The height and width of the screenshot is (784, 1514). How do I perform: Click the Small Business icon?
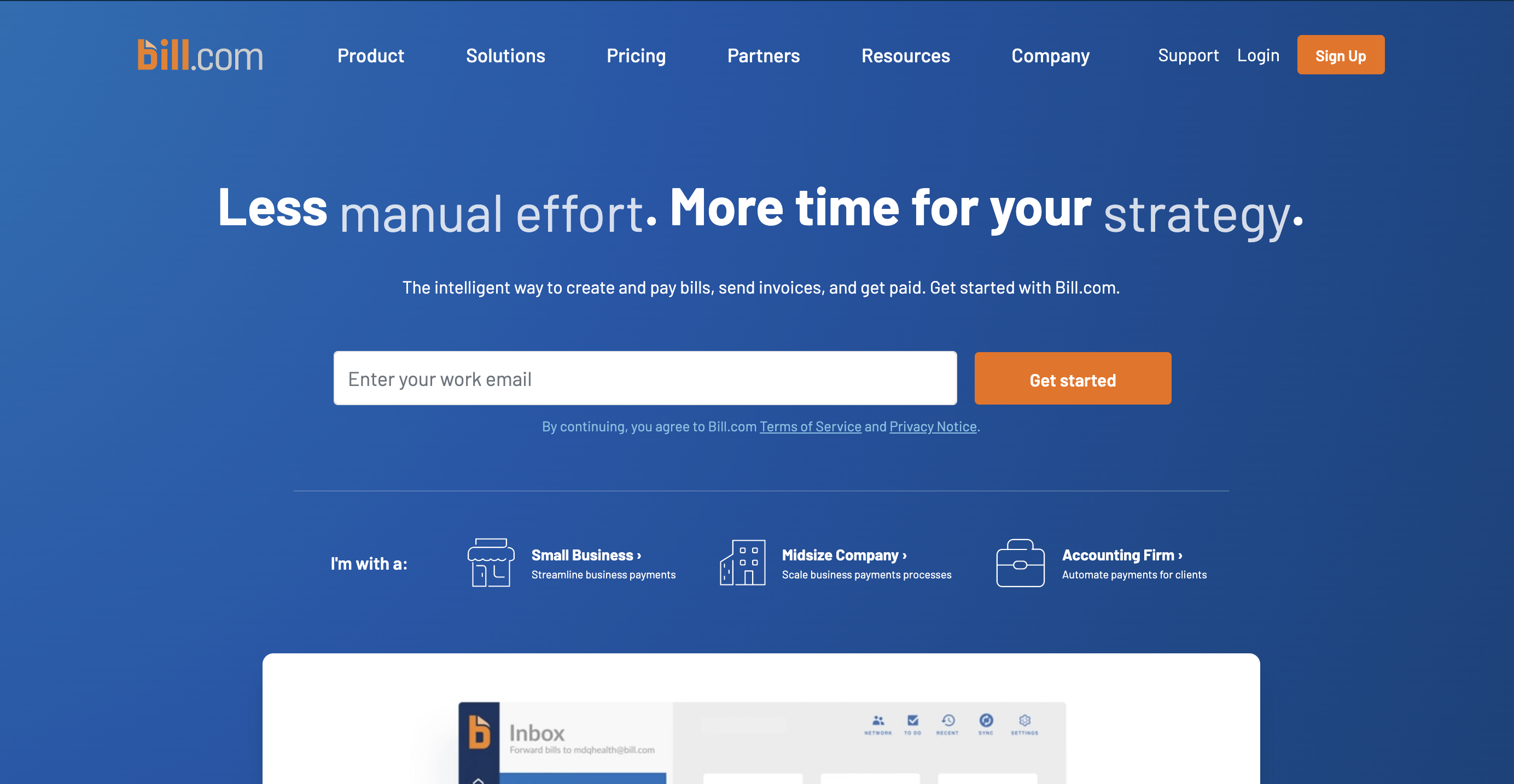click(x=491, y=562)
